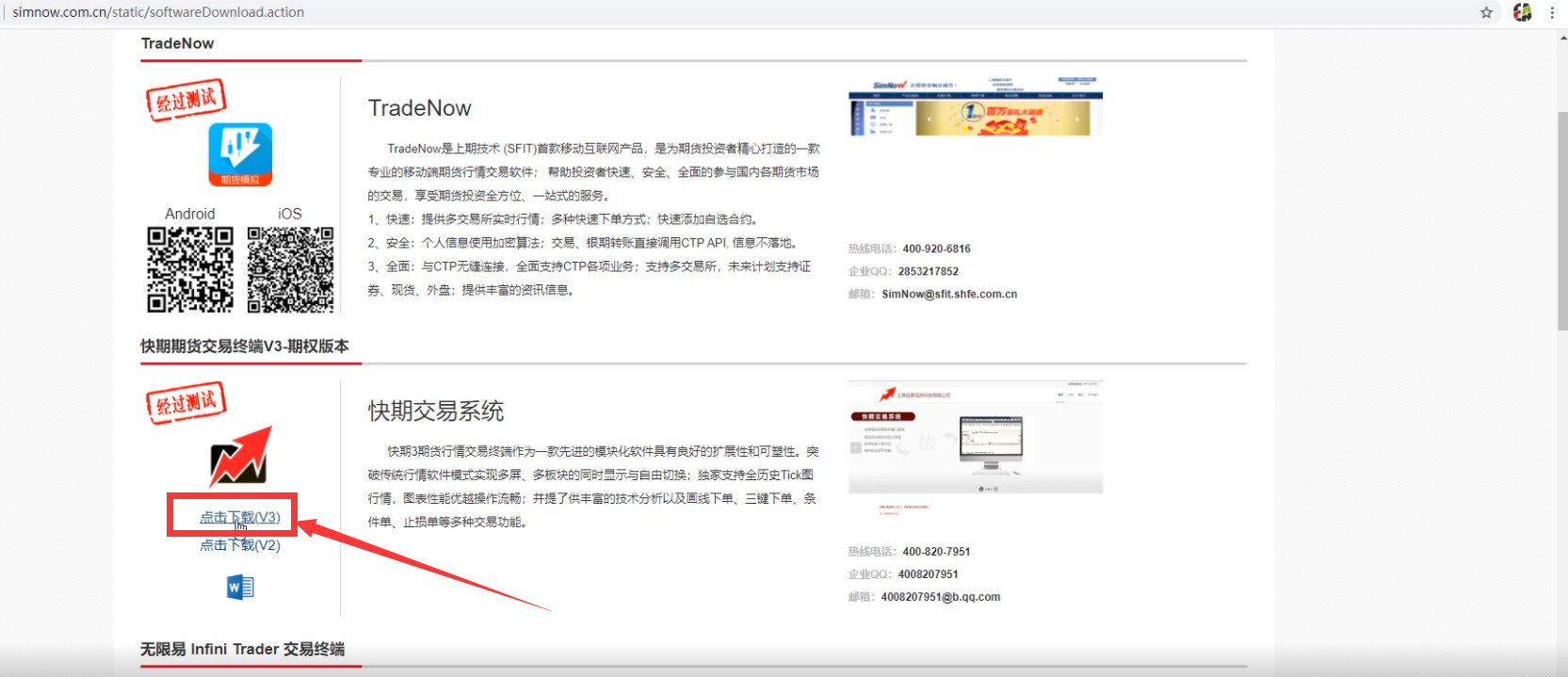Image resolution: width=1568 pixels, height=677 pixels.
Task: Open the Chrome three-dot menu
Action: tap(1552, 12)
